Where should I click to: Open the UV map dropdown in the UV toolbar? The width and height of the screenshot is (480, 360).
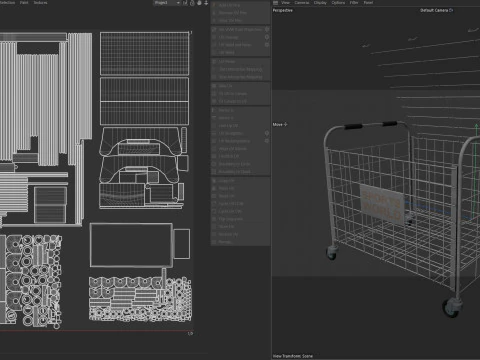pos(167,3)
